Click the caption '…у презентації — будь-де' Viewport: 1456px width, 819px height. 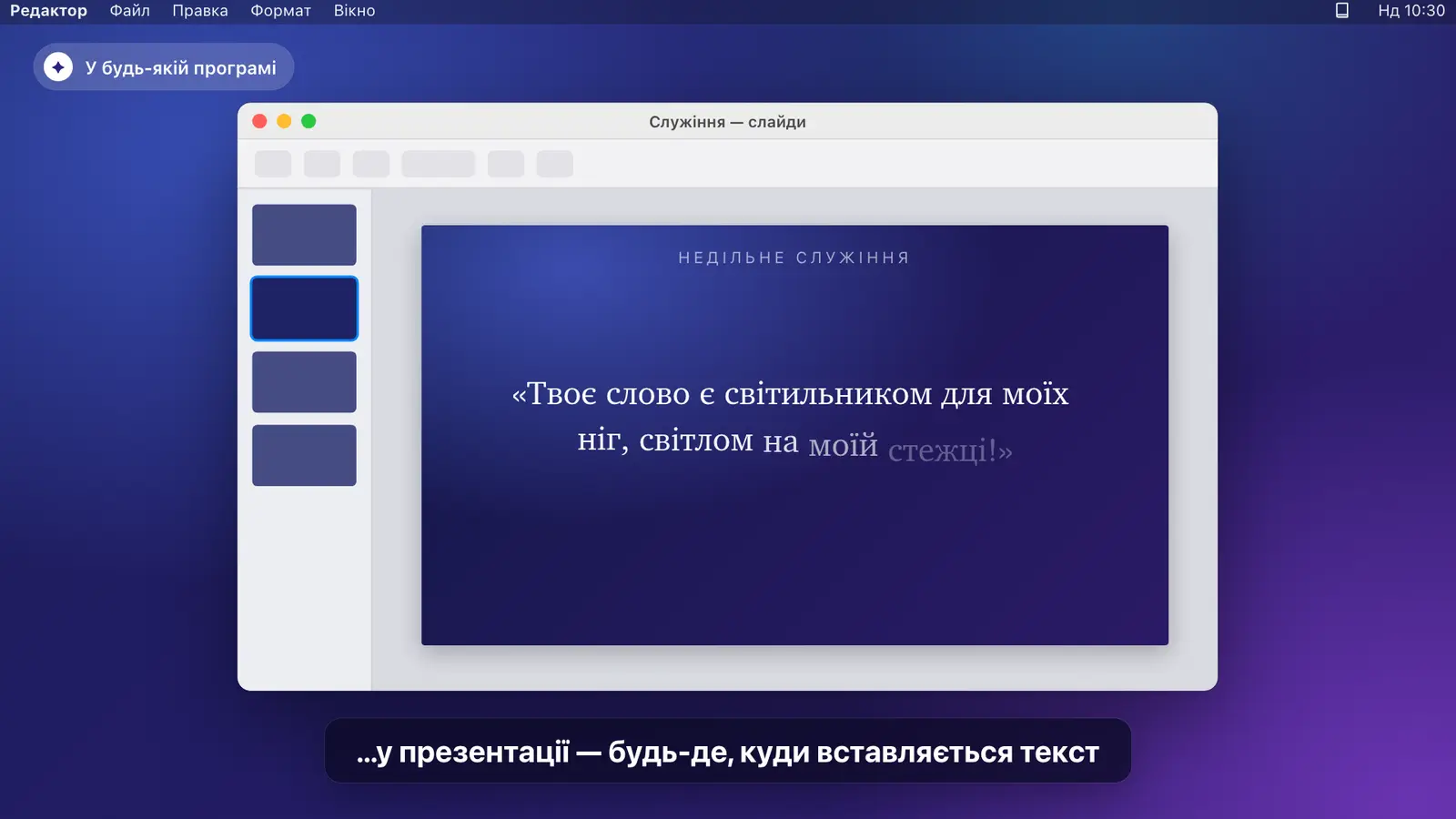tap(728, 753)
